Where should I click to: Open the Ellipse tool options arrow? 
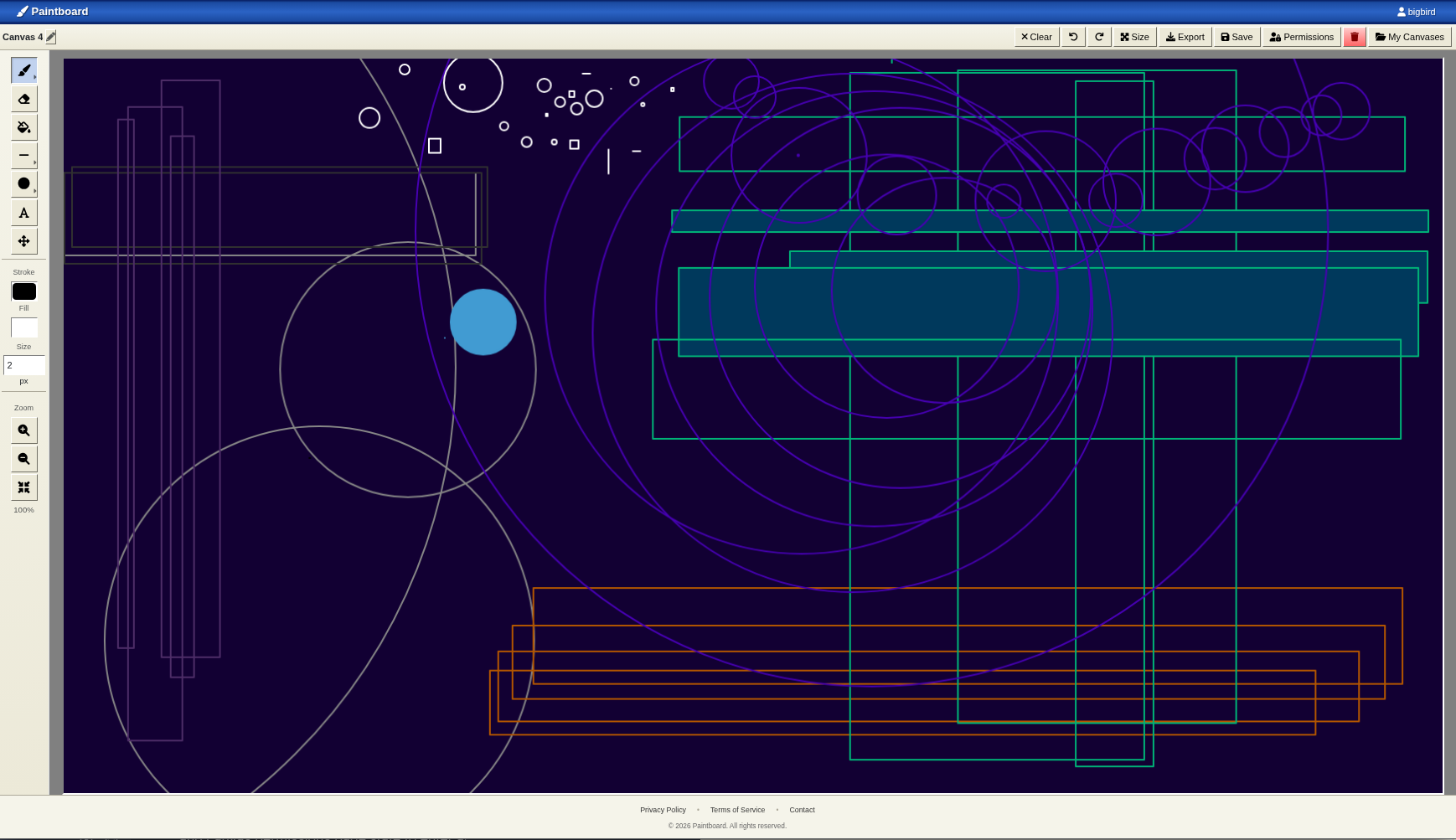point(34,189)
